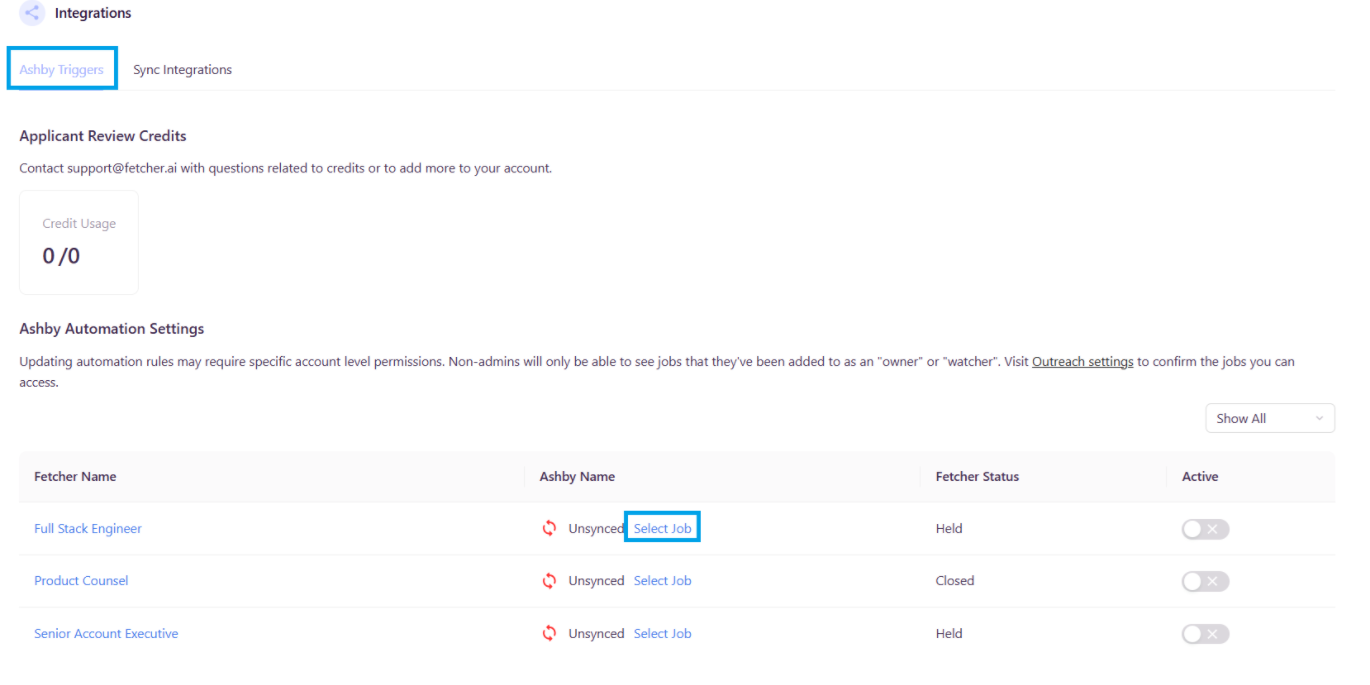The height and width of the screenshot is (685, 1370).
Task: Click the Fetcher Status column header
Action: click(977, 477)
